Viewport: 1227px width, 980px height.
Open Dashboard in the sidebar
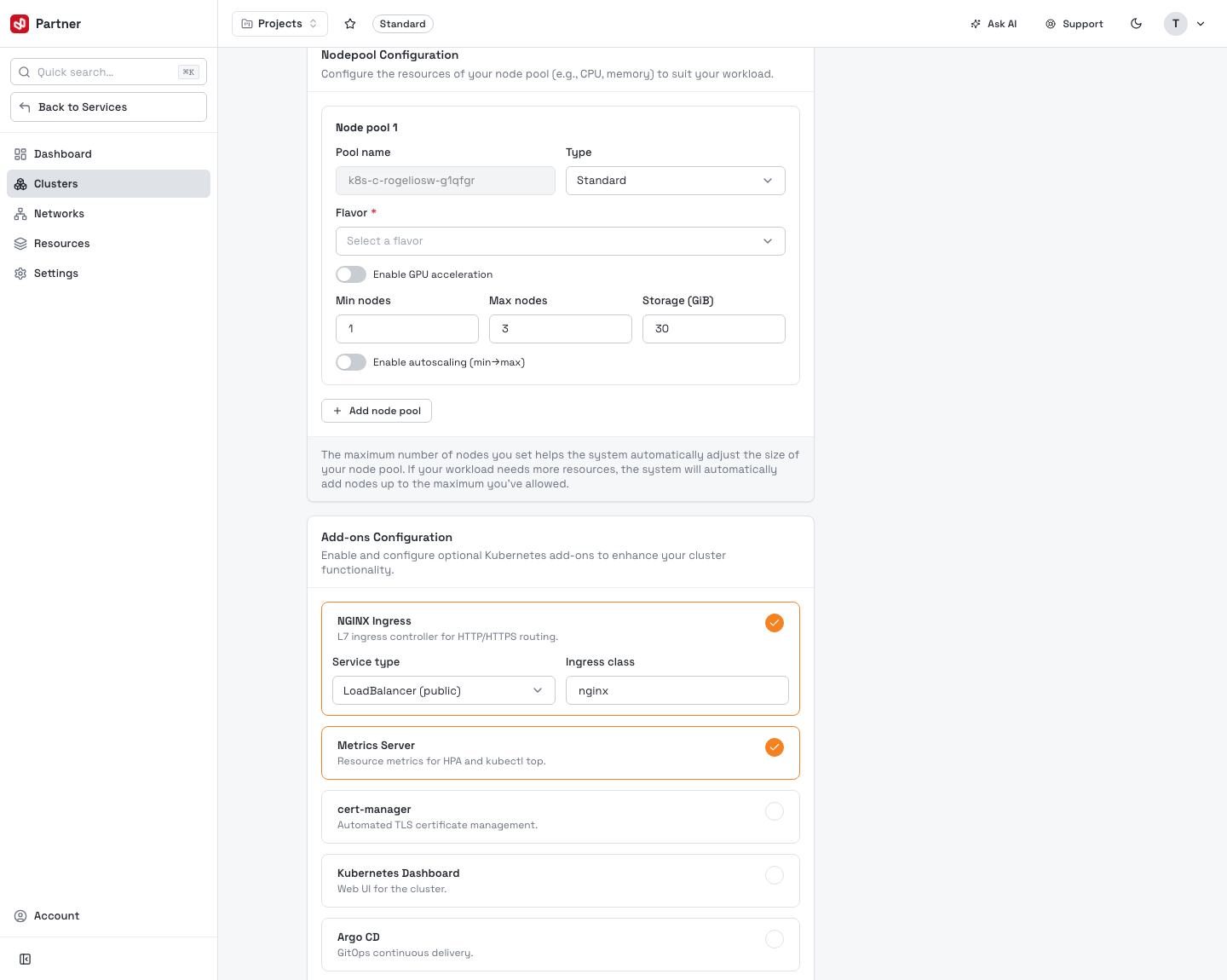(x=108, y=154)
